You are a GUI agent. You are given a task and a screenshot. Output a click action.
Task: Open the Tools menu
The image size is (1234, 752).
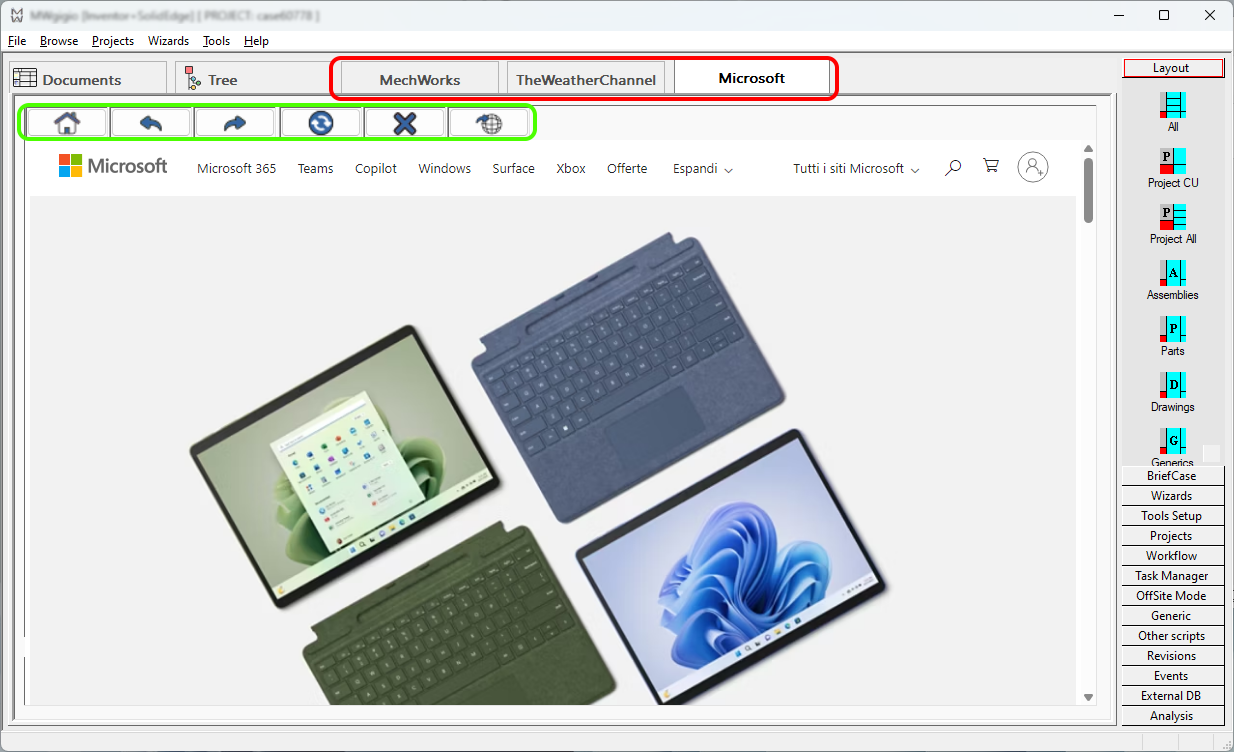tap(216, 41)
